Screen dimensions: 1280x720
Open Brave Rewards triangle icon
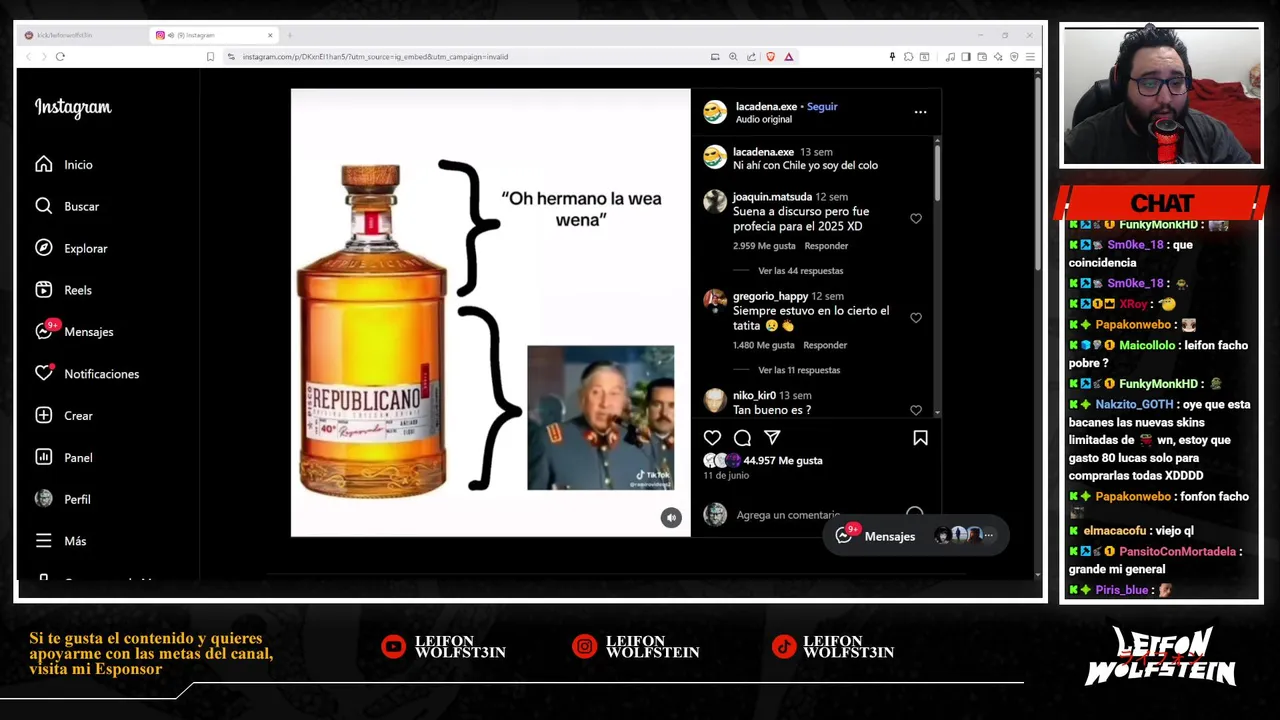coord(788,57)
